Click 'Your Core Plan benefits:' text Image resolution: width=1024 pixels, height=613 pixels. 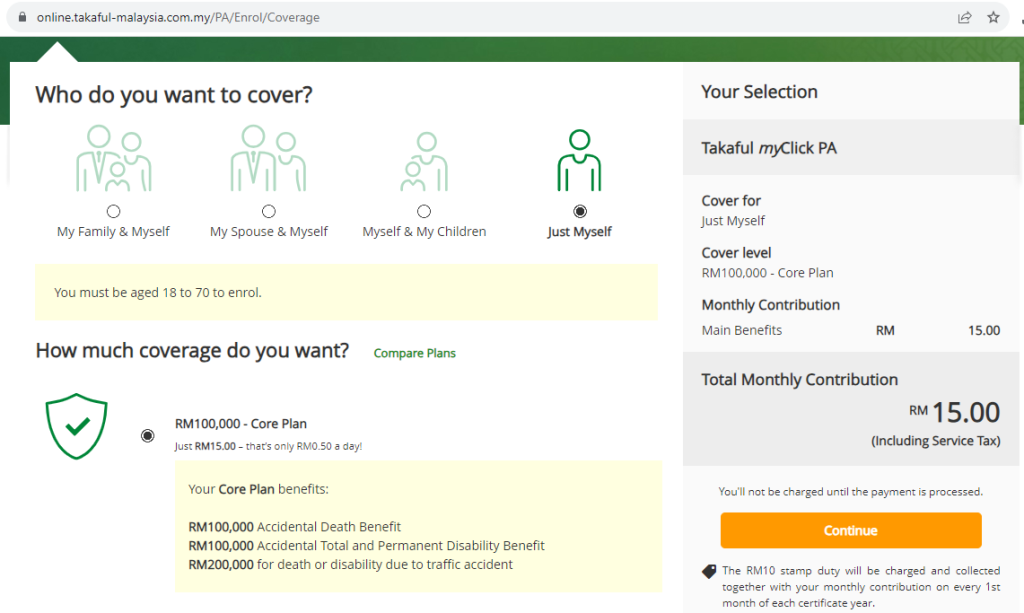click(x=258, y=489)
